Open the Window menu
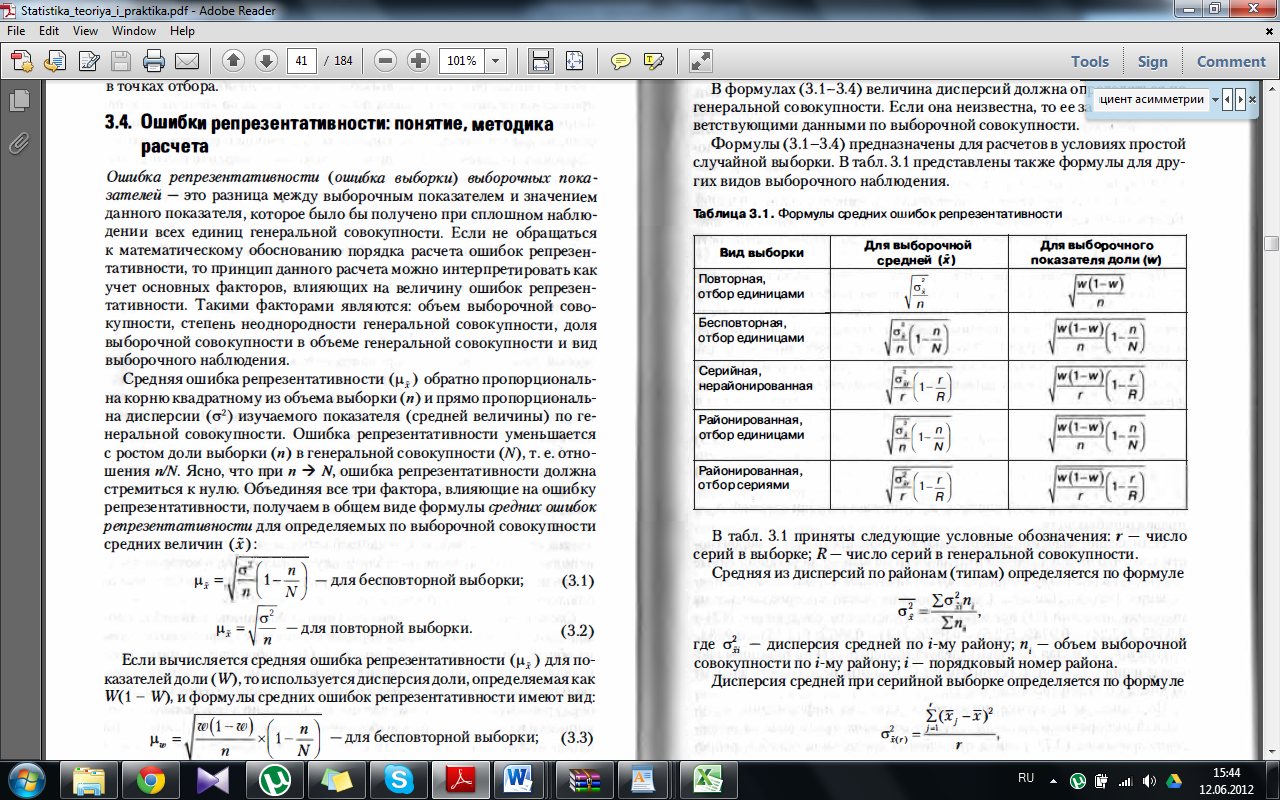The image size is (1280, 800). click(x=134, y=31)
